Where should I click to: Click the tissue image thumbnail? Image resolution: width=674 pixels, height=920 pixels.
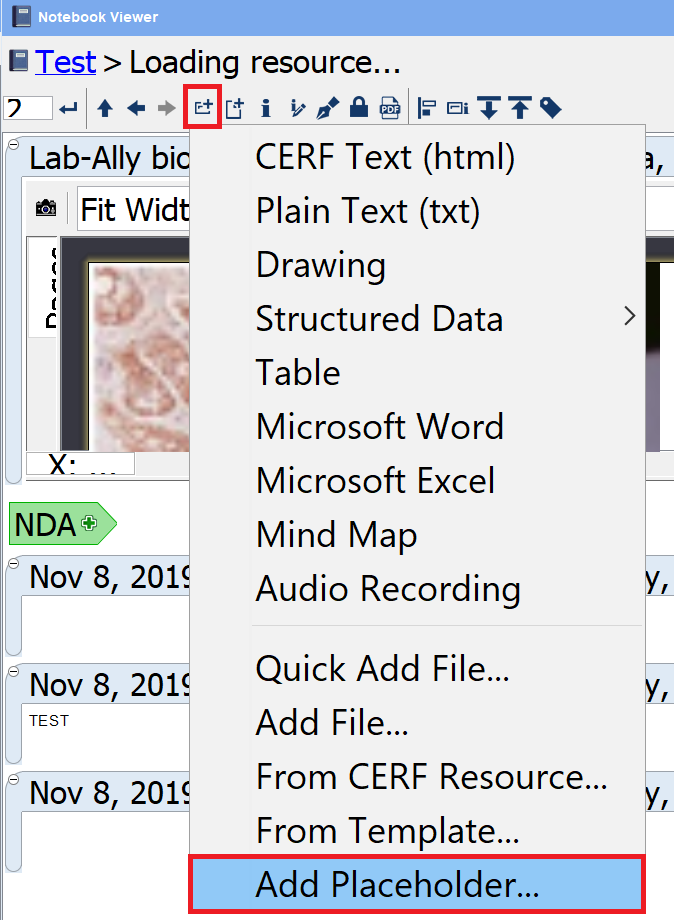point(138,350)
